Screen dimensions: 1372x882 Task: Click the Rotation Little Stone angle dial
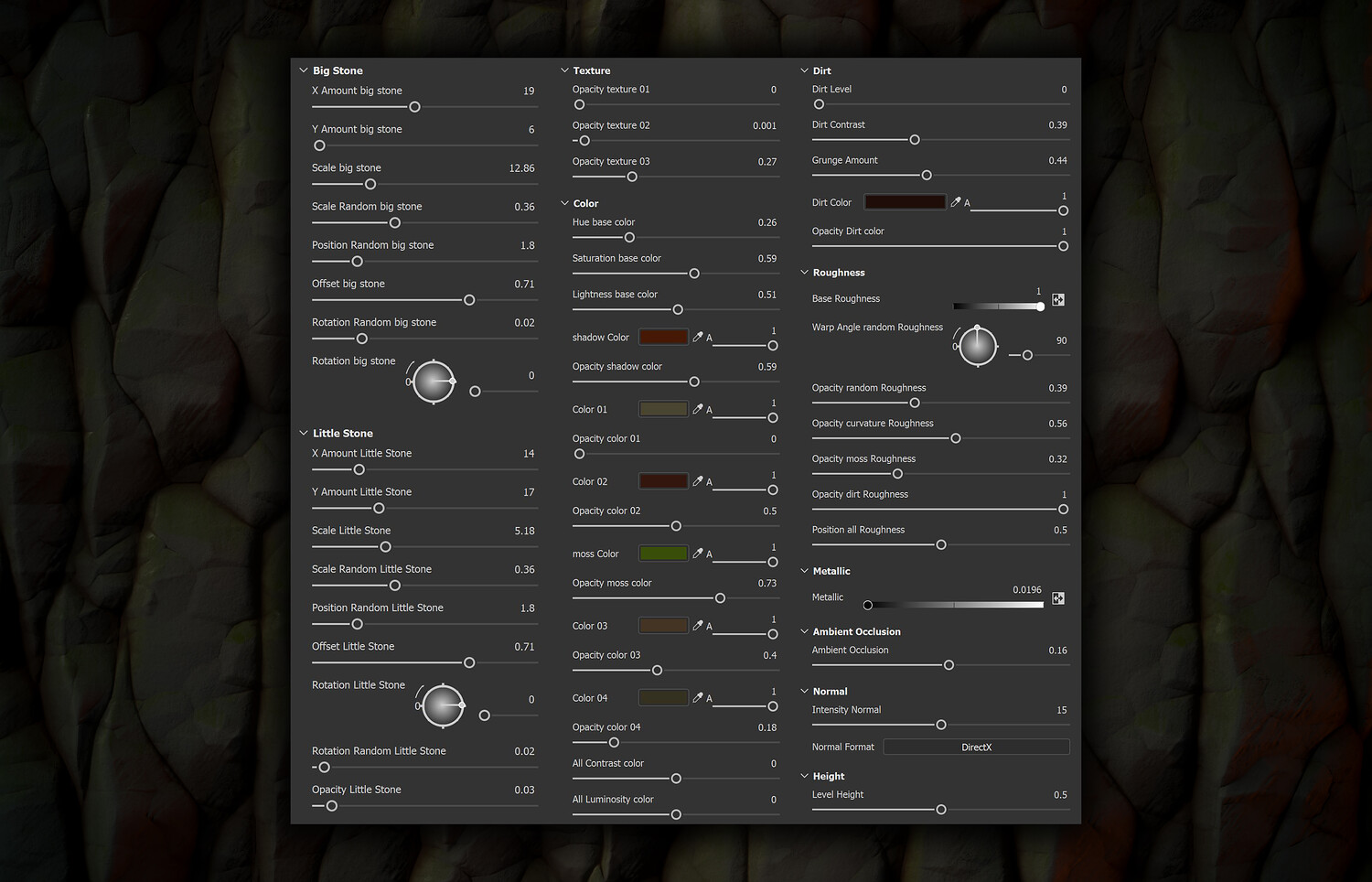[x=444, y=705]
